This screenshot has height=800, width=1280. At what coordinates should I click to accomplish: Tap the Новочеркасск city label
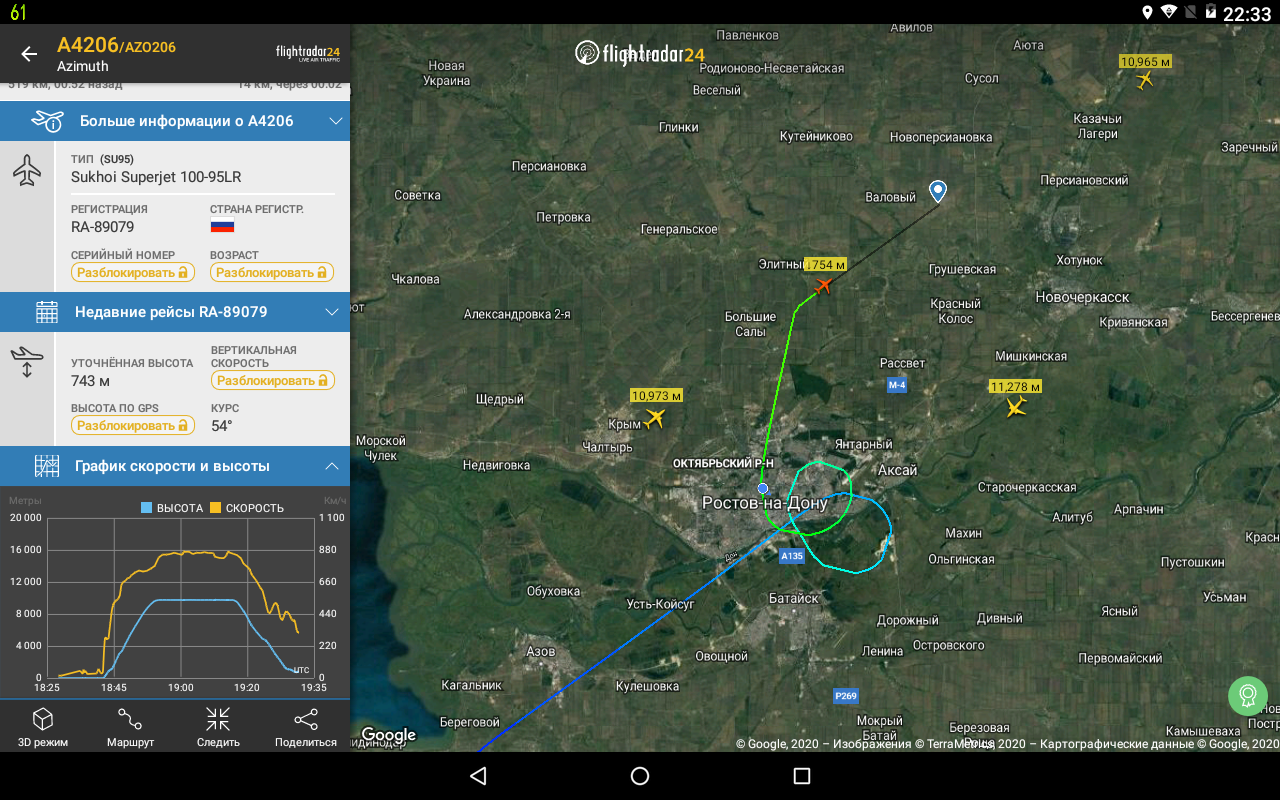1082,297
